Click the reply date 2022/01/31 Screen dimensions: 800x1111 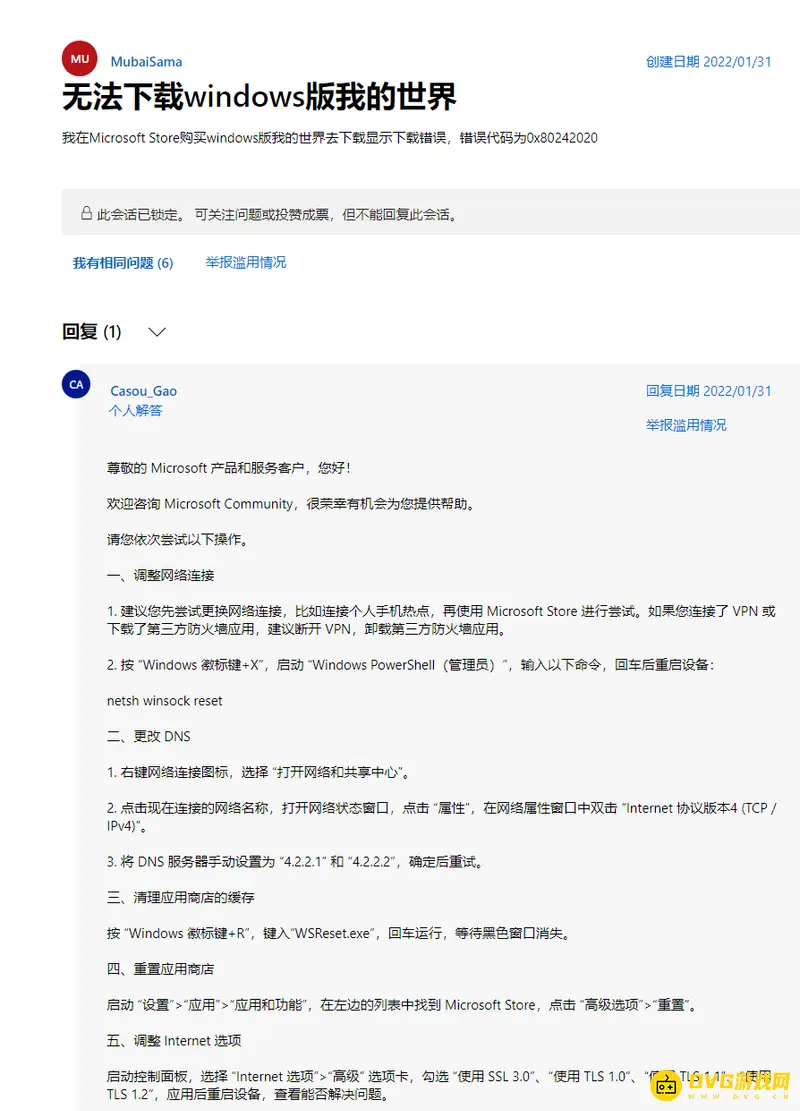pyautogui.click(x=708, y=391)
